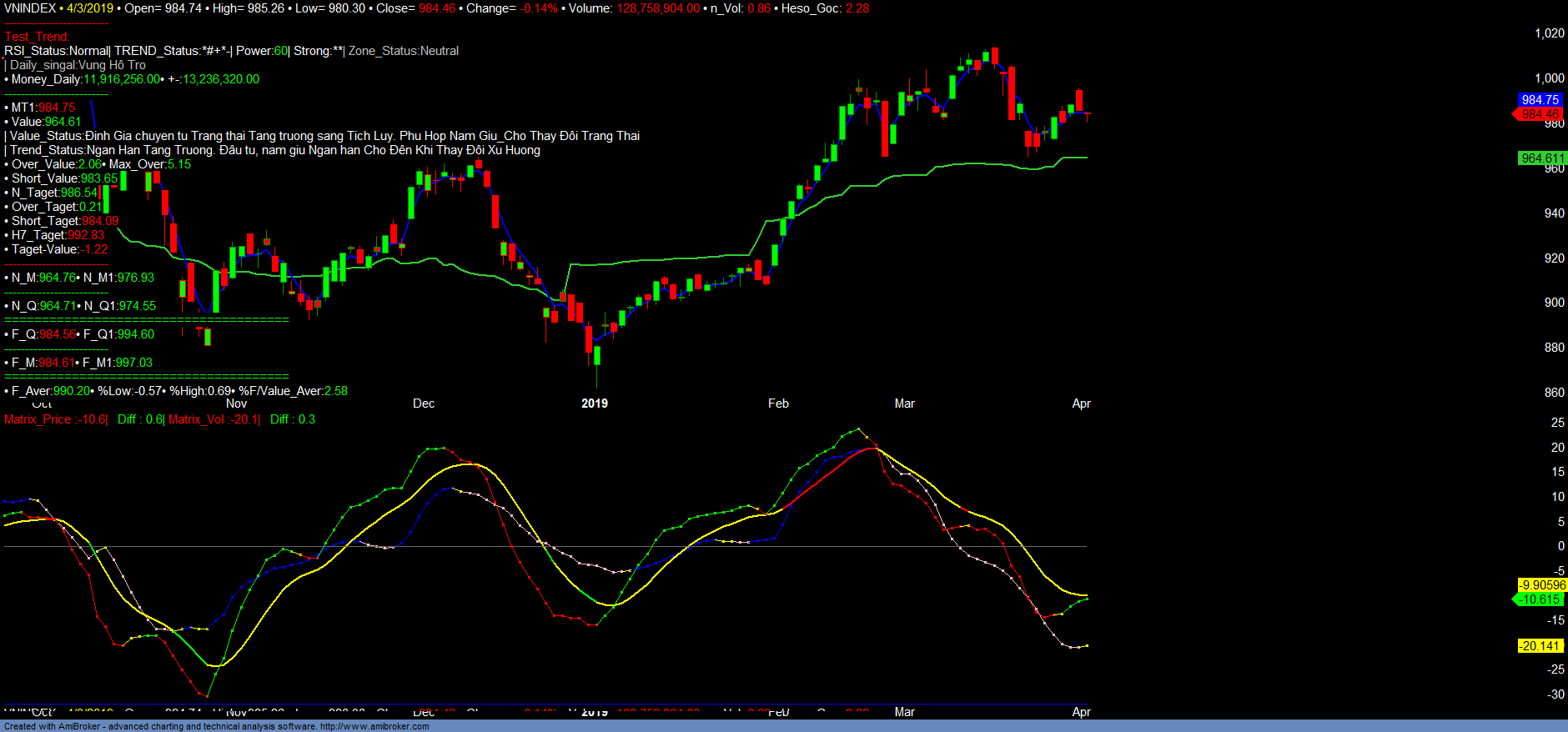Click the Zone_Status:Neutral text
This screenshot has width=1568, height=732.
404,51
